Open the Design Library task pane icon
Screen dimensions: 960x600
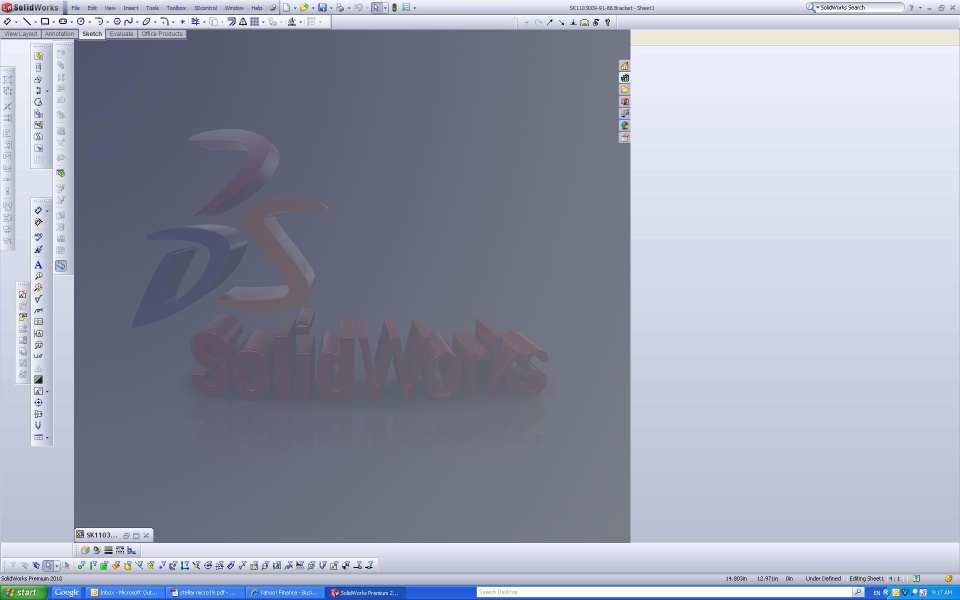[624, 78]
